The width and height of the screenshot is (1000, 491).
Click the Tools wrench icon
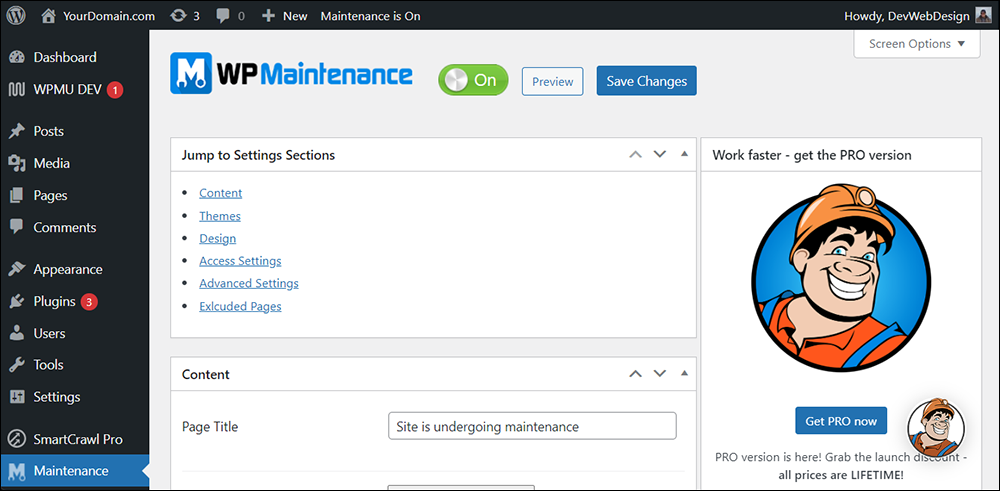pos(17,365)
